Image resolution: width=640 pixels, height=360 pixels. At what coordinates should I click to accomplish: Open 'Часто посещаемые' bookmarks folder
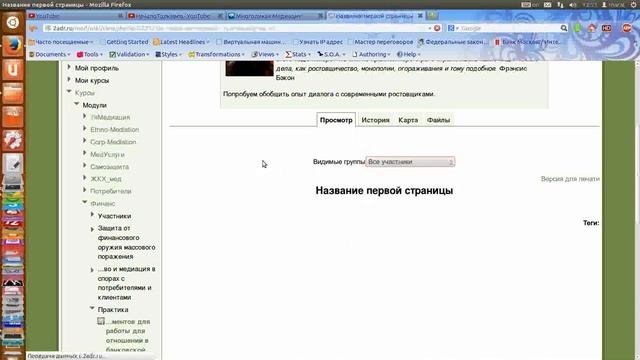coord(61,42)
